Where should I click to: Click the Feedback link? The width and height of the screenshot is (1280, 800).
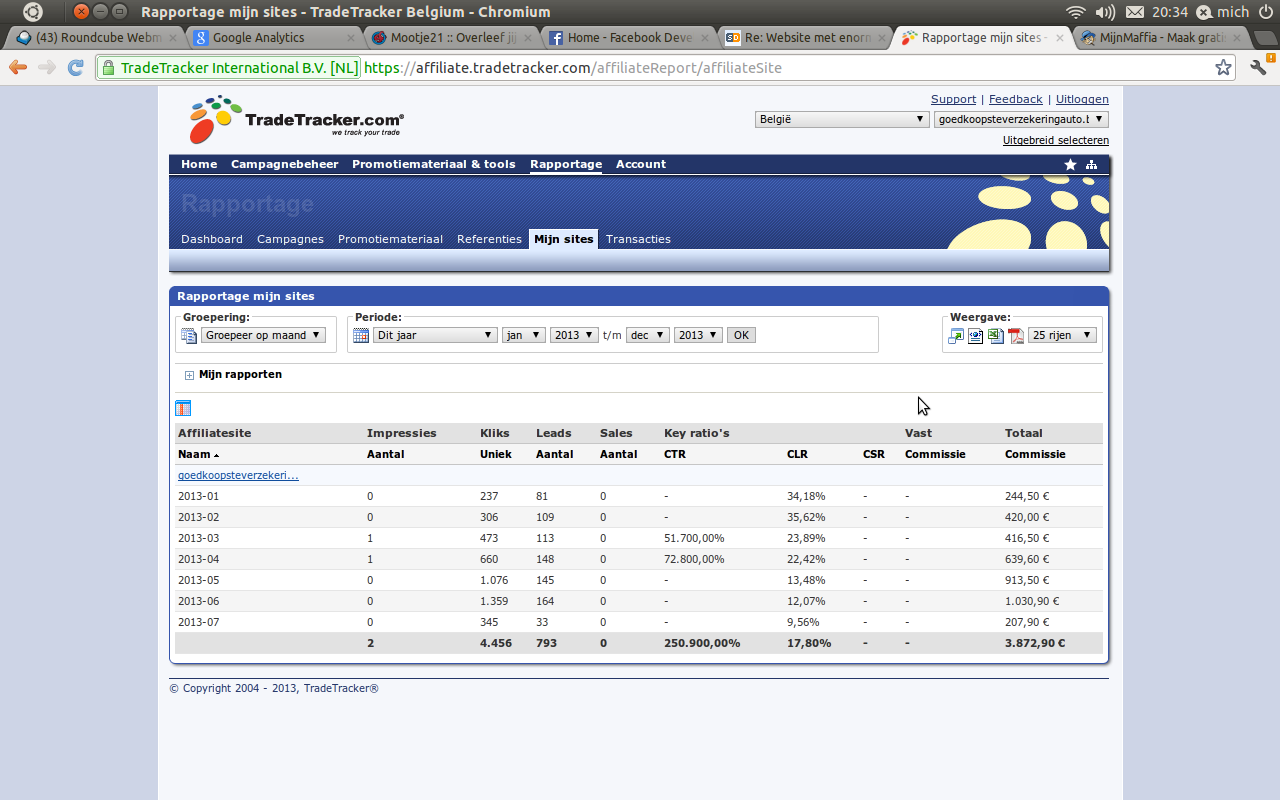[x=1015, y=99]
